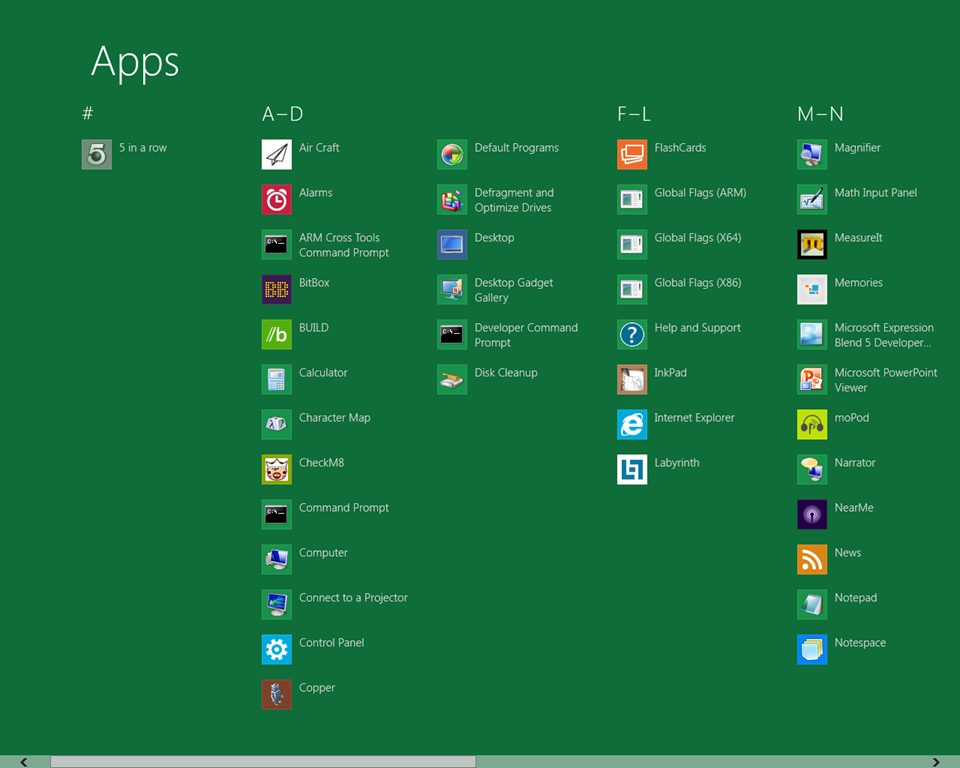
Task: Open the Control Panel gear icon
Action: coord(277,649)
